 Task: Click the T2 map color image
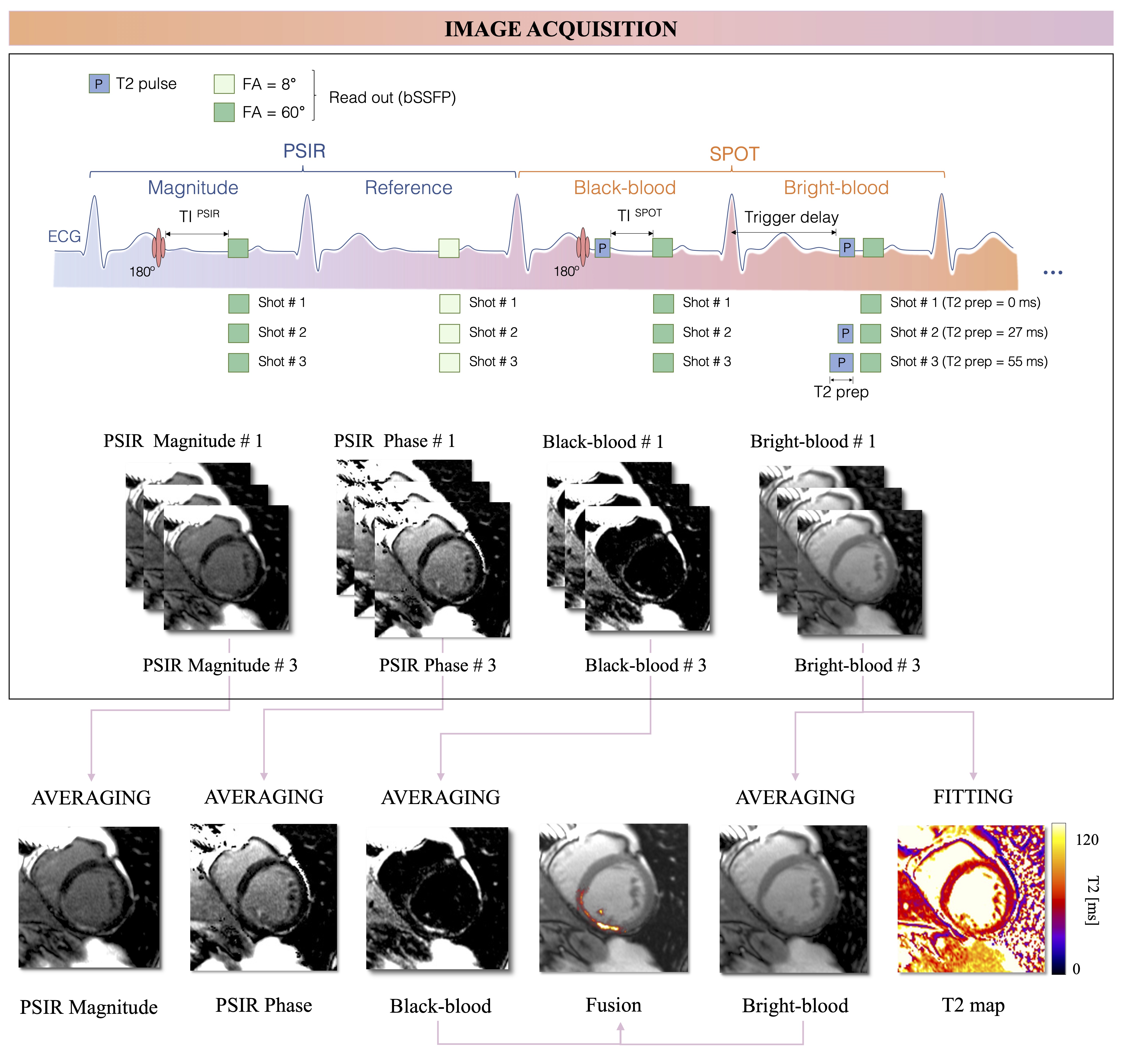coord(971,898)
